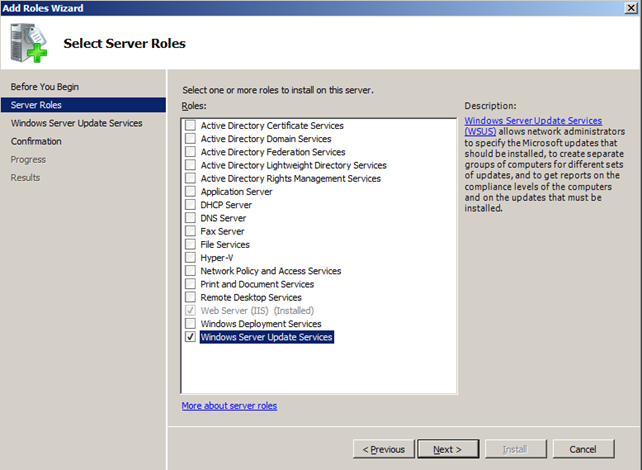Toggle the Hyper-V role checkbox

(x=191, y=258)
